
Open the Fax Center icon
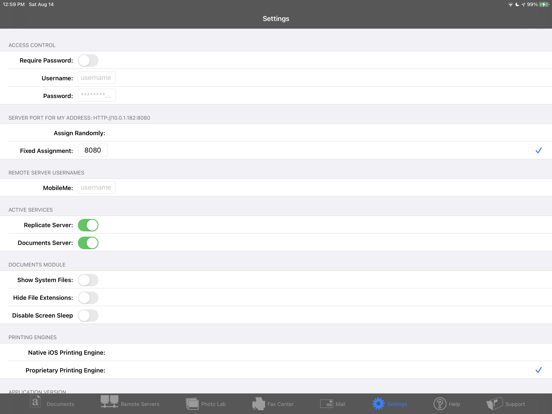258,403
